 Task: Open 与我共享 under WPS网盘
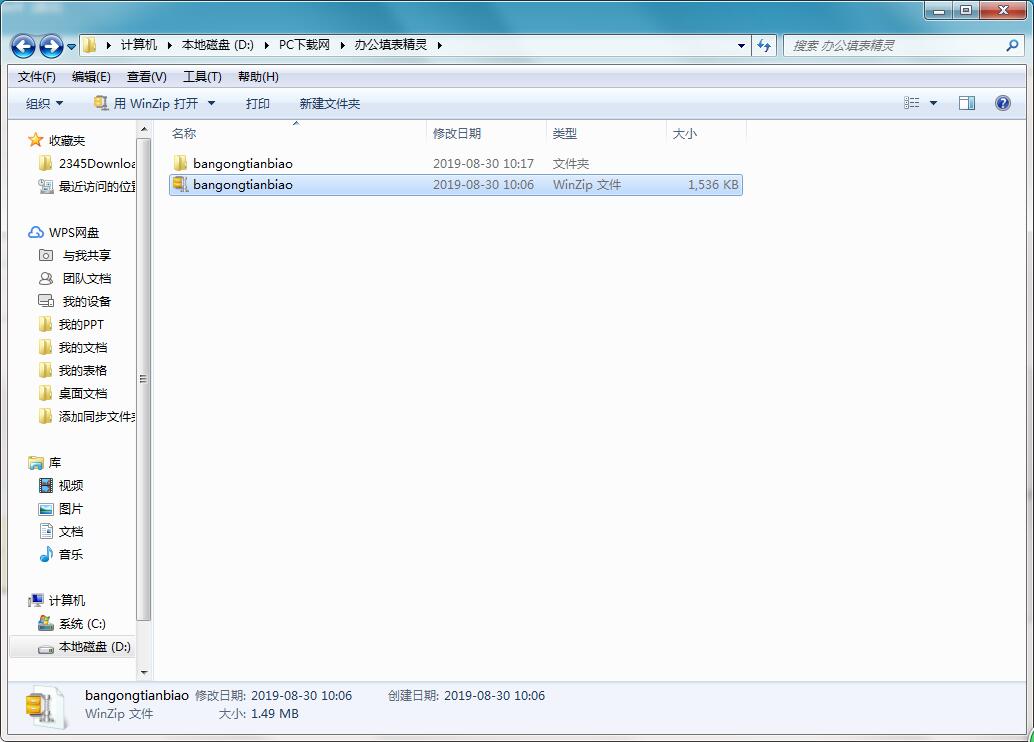click(75, 255)
